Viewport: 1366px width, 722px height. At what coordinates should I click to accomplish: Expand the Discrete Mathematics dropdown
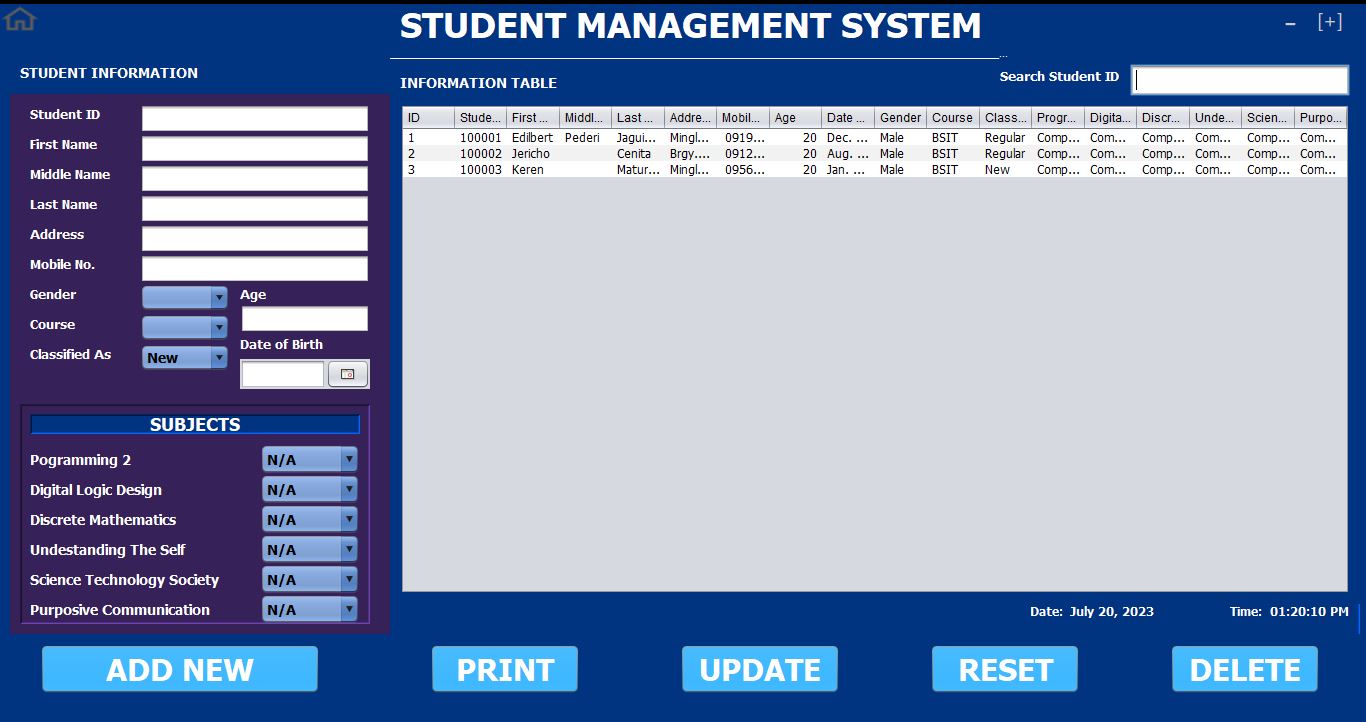point(309,520)
